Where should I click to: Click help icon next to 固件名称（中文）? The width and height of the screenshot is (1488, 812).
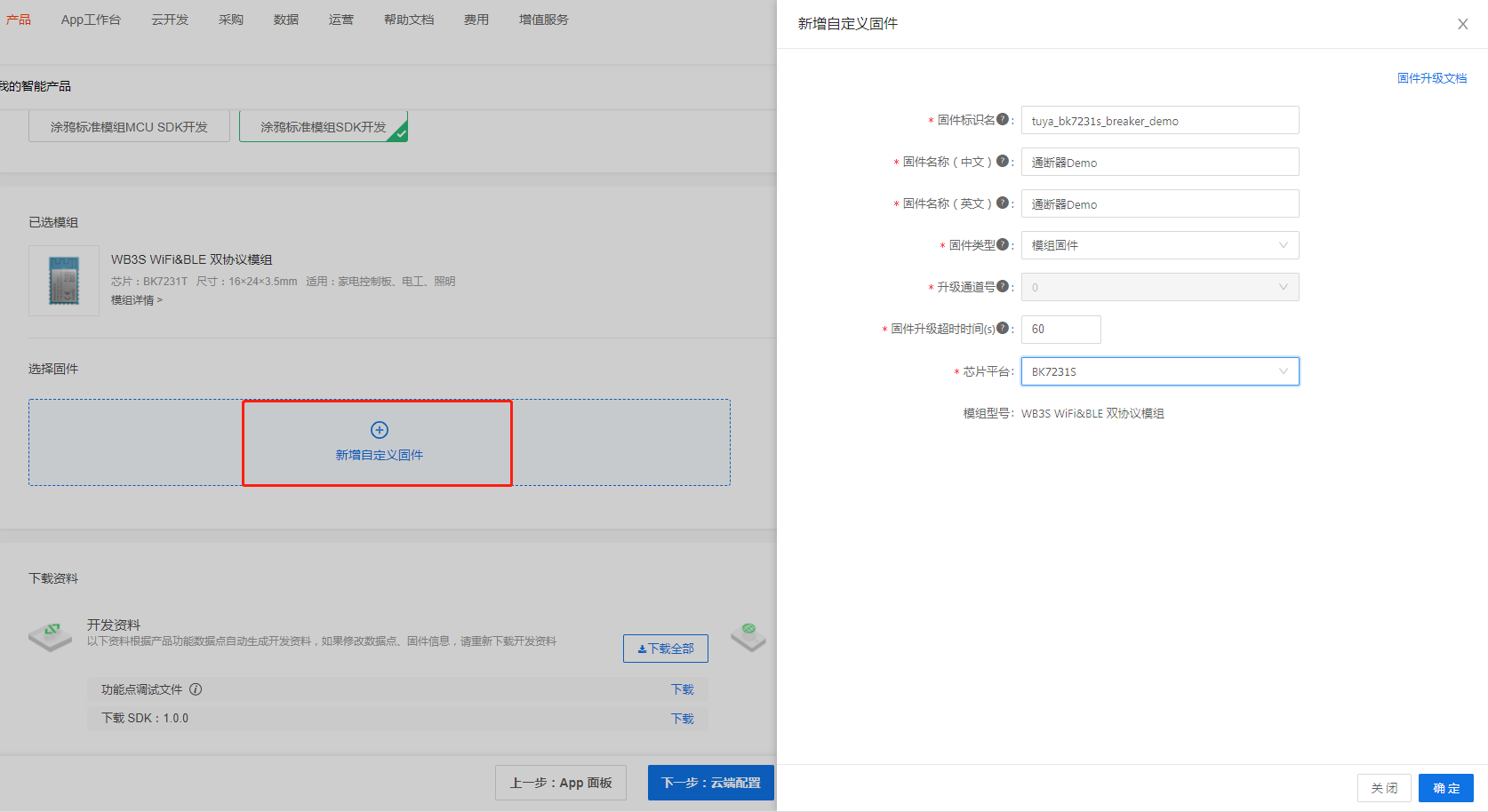1003,161
